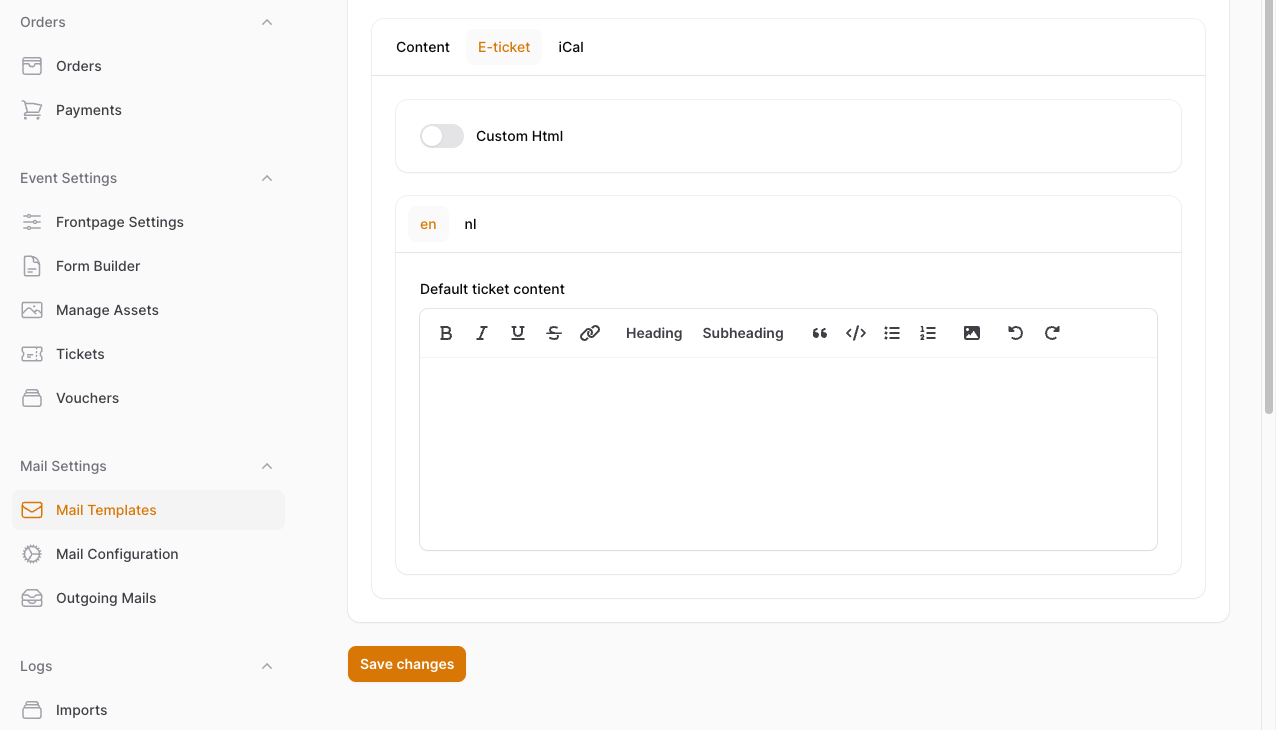Screen dimensions: 1276x730
Task: Enable the Custom Html switch
Action: click(442, 136)
